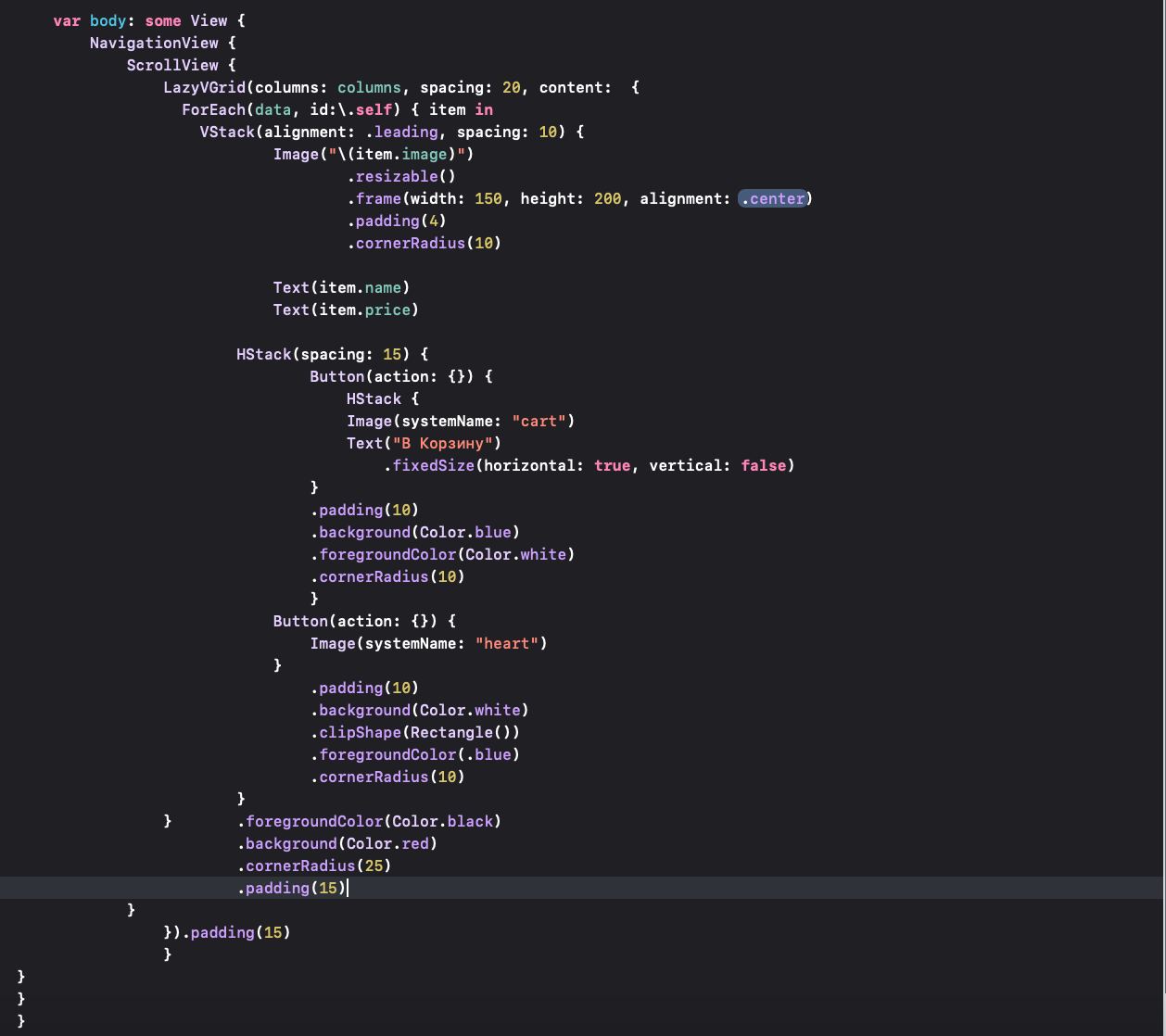
Task: Click the "true" keyword in fixedSize
Action: [x=613, y=465]
